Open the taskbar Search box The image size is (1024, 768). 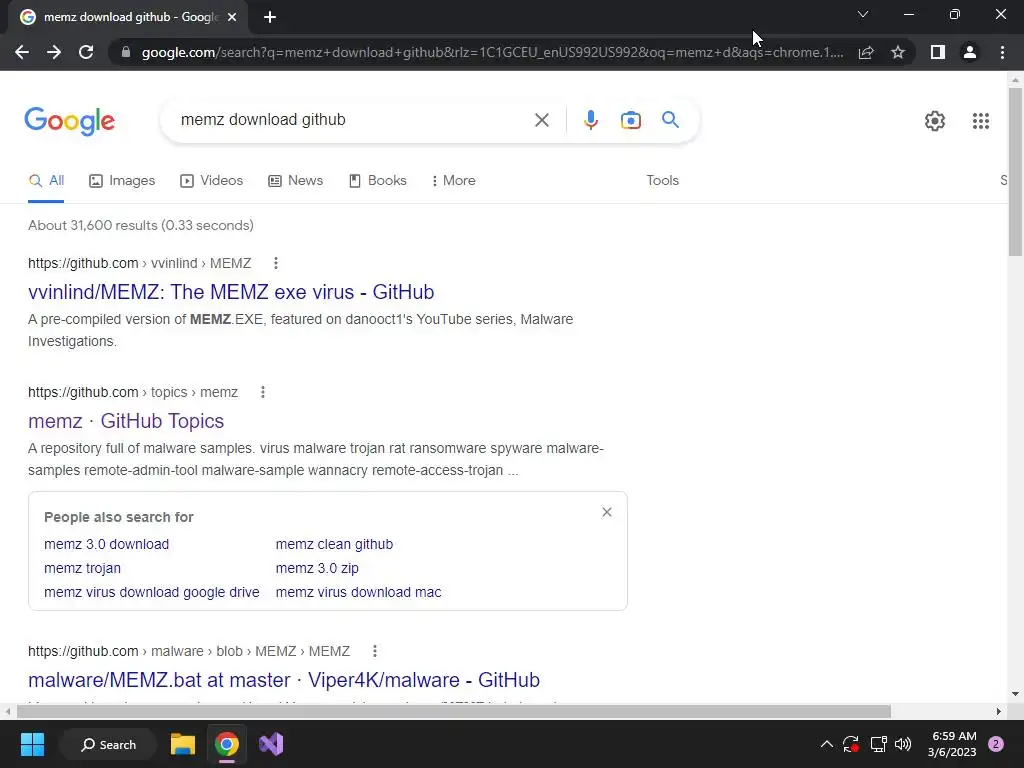pos(108,744)
